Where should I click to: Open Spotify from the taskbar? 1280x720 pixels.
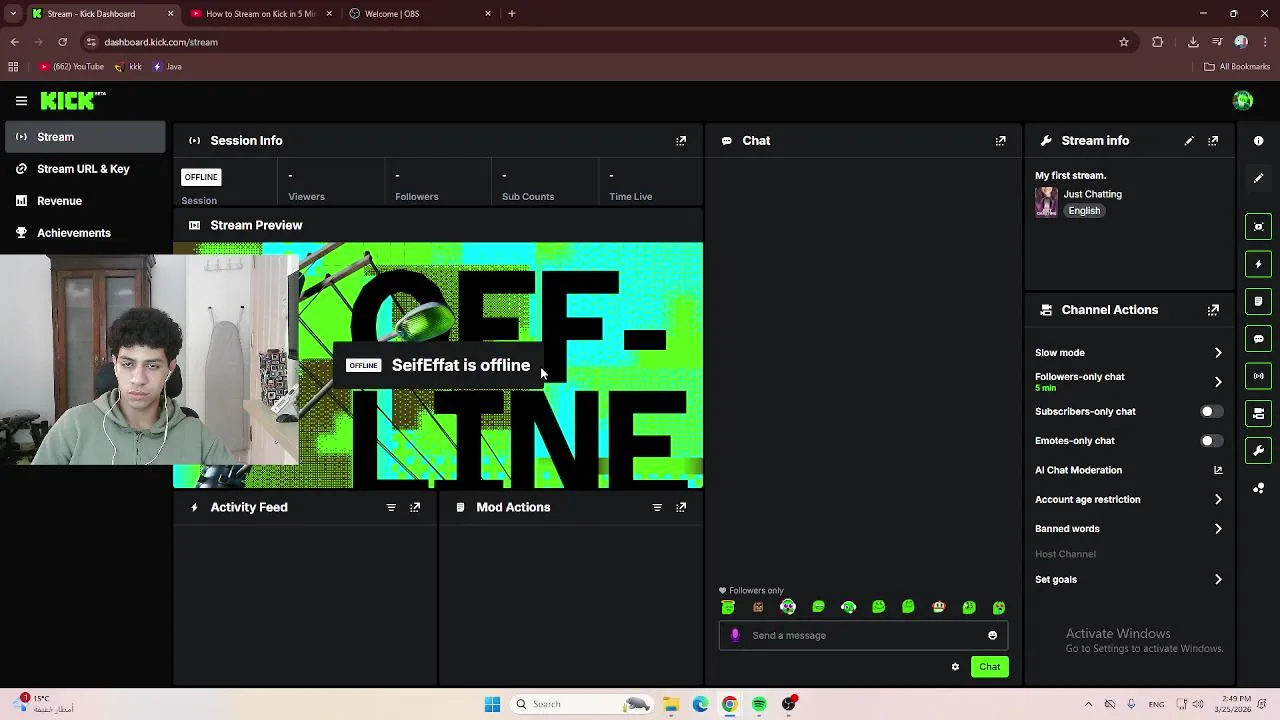pyautogui.click(x=759, y=704)
